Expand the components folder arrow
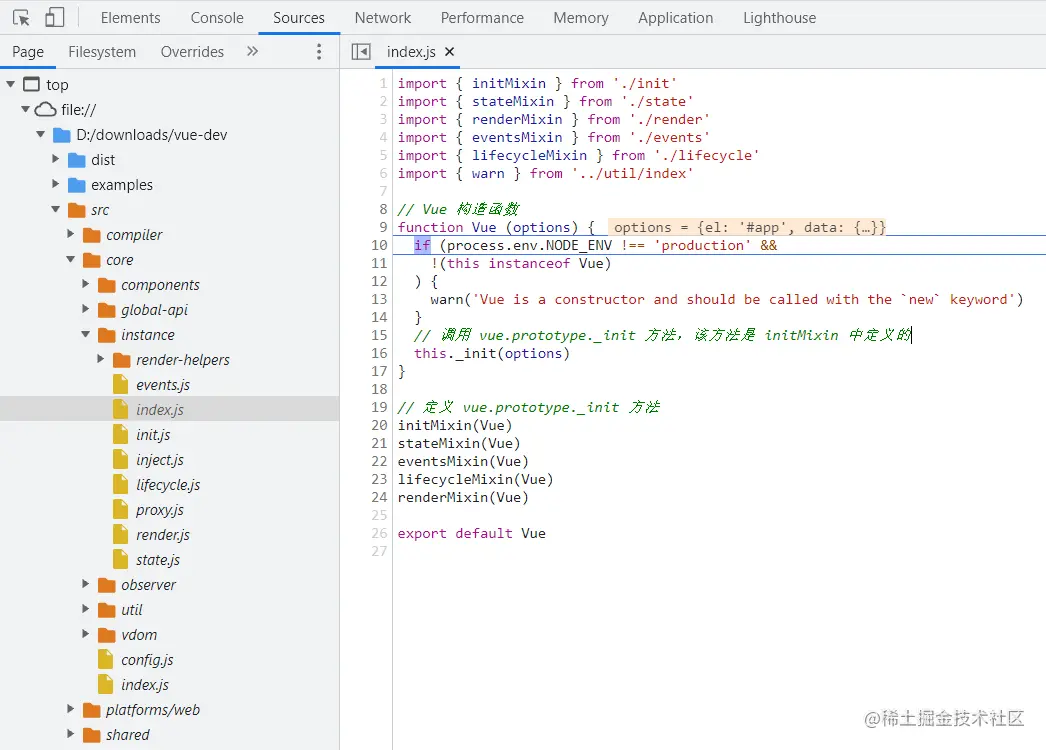 [x=85, y=284]
